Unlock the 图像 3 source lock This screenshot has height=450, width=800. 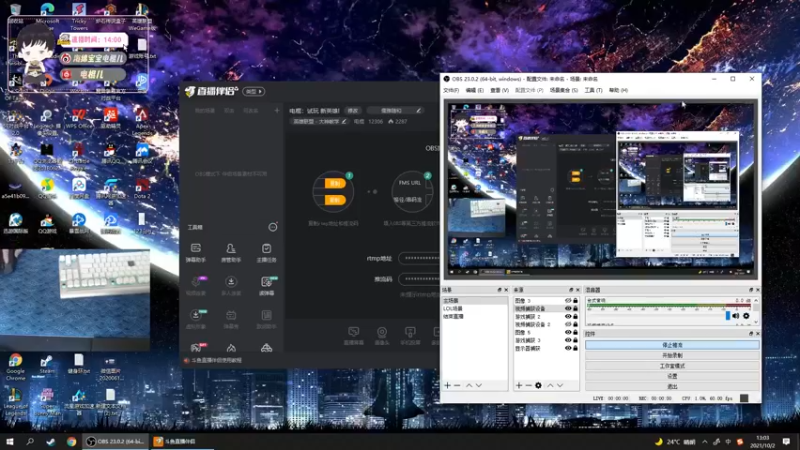click(576, 301)
